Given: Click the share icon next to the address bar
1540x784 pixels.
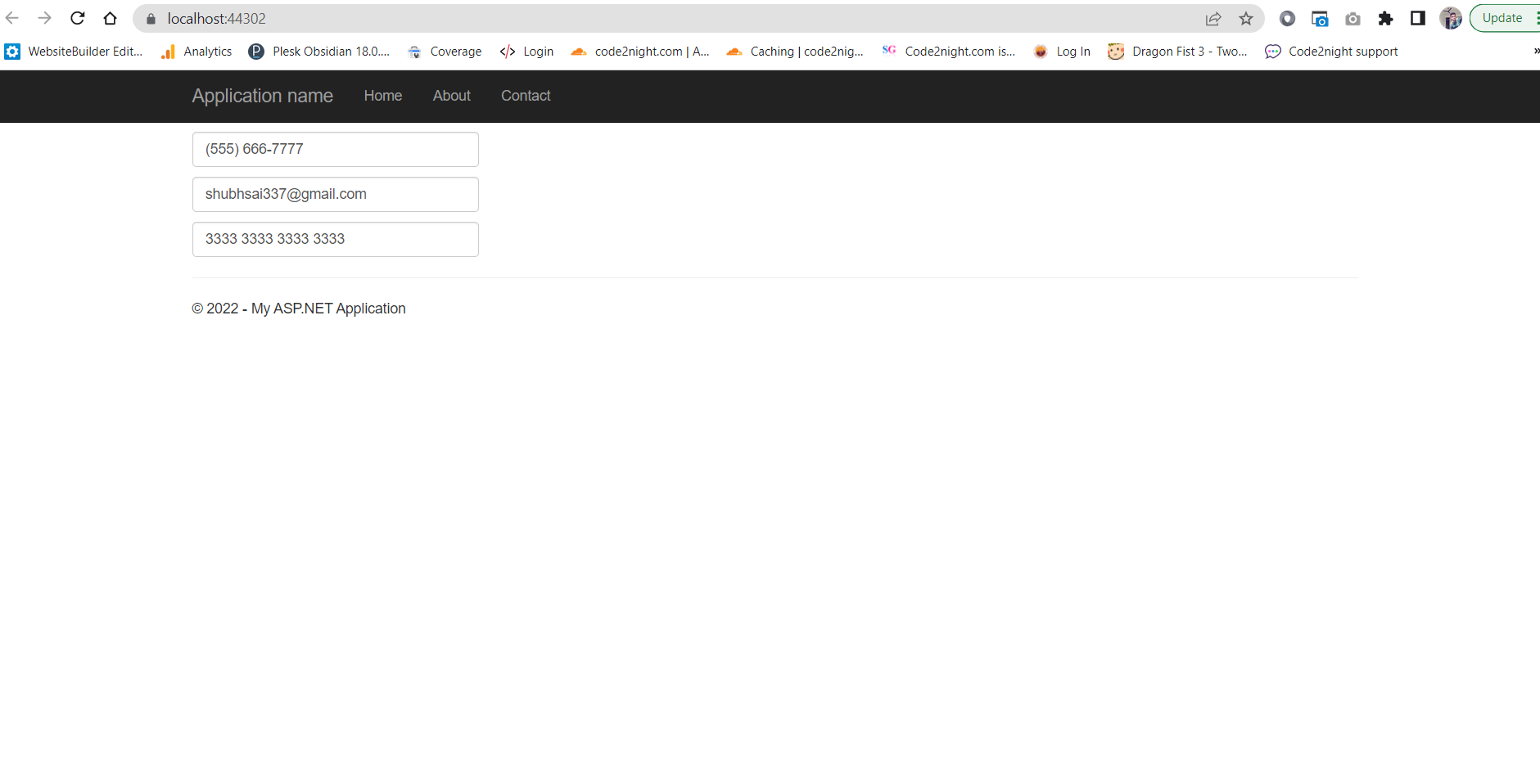Looking at the screenshot, I should (x=1213, y=18).
